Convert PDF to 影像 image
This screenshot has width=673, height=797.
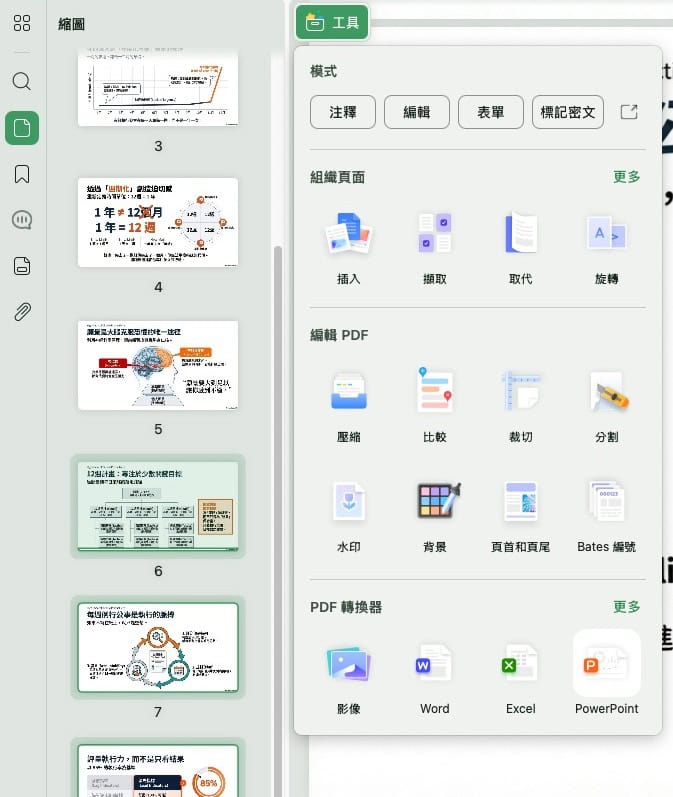coord(349,678)
